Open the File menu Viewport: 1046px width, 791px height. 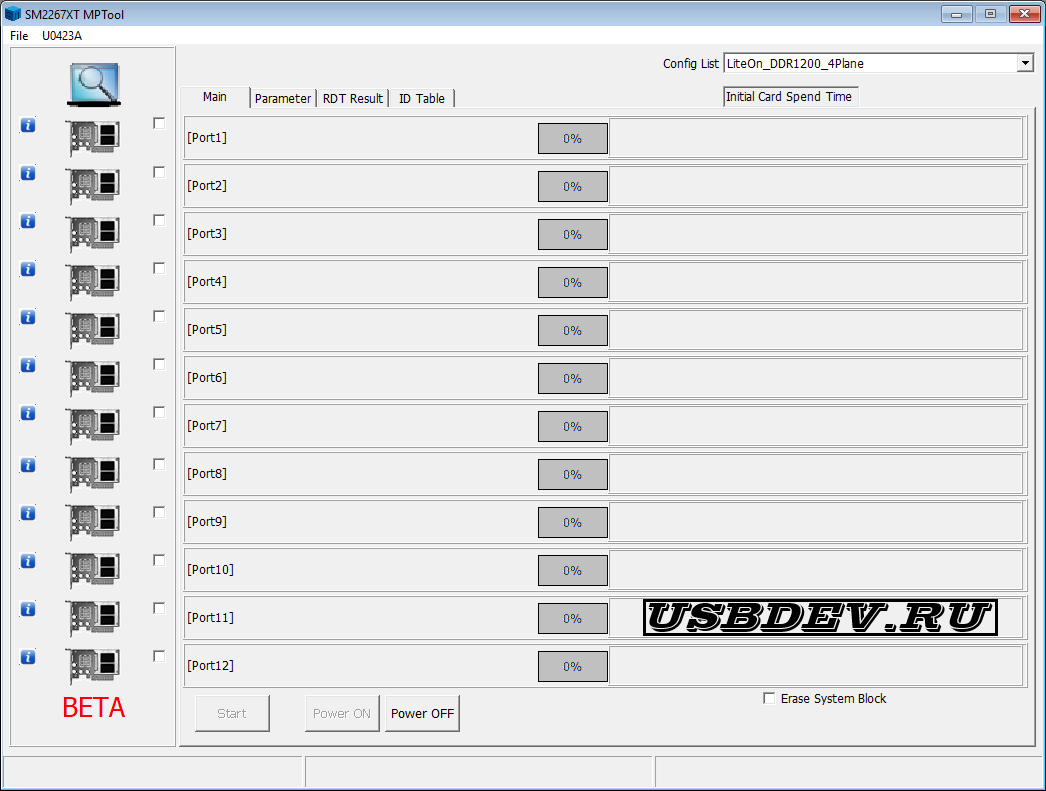(19, 35)
